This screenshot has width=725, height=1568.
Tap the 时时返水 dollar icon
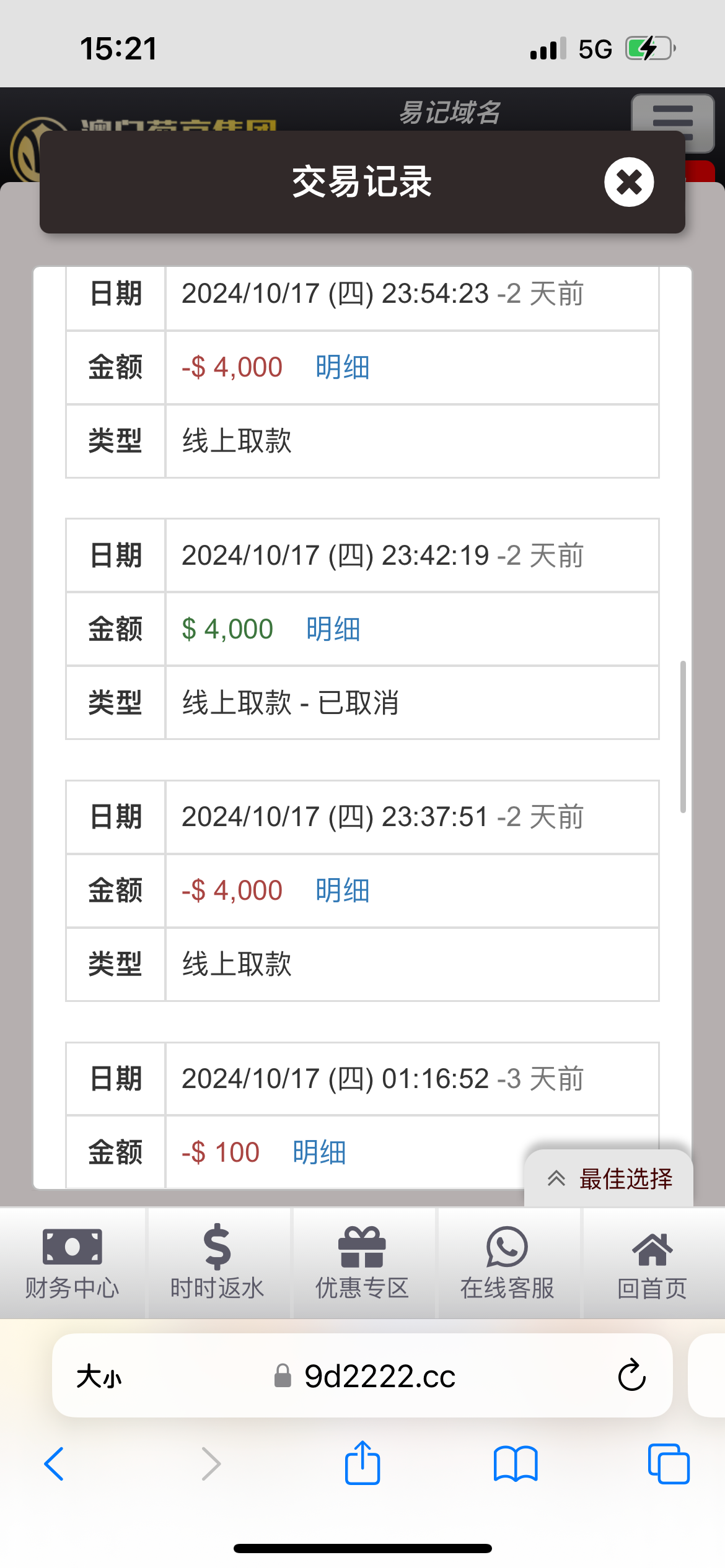pyautogui.click(x=217, y=1247)
